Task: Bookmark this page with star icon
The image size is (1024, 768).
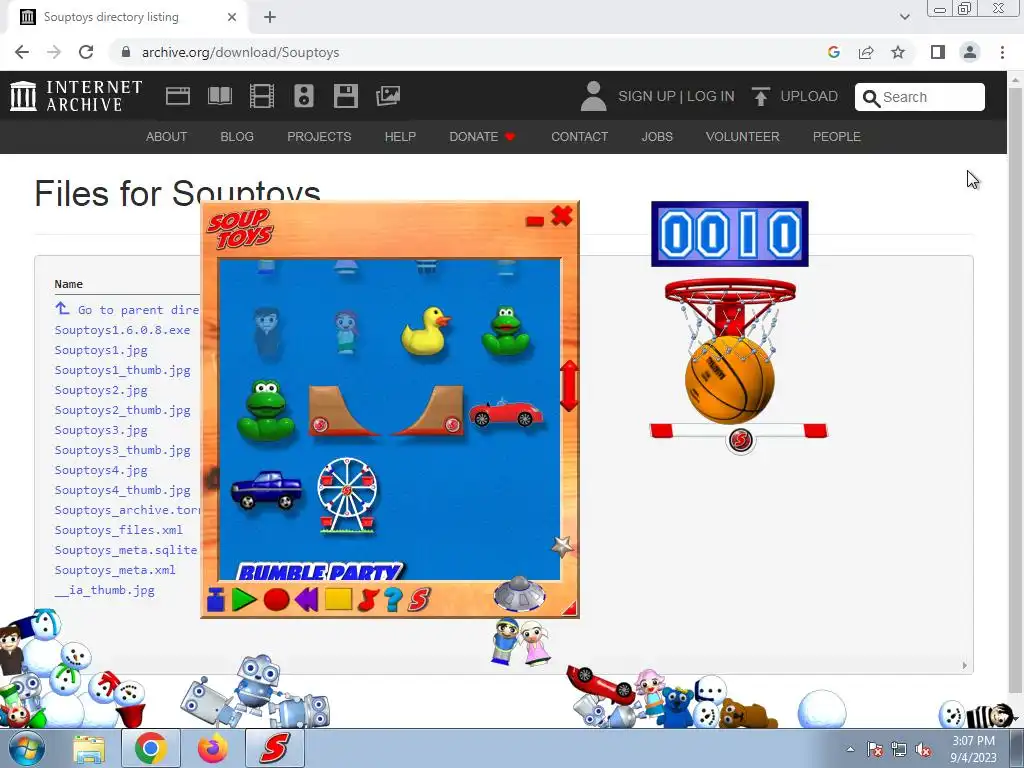Action: tap(898, 52)
